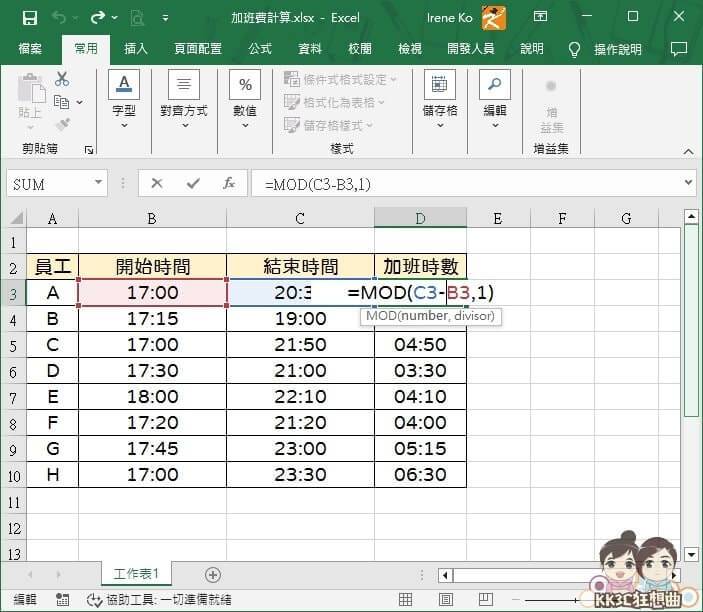Click the macro recording status icon
This screenshot has width=703, height=612.
click(62, 599)
